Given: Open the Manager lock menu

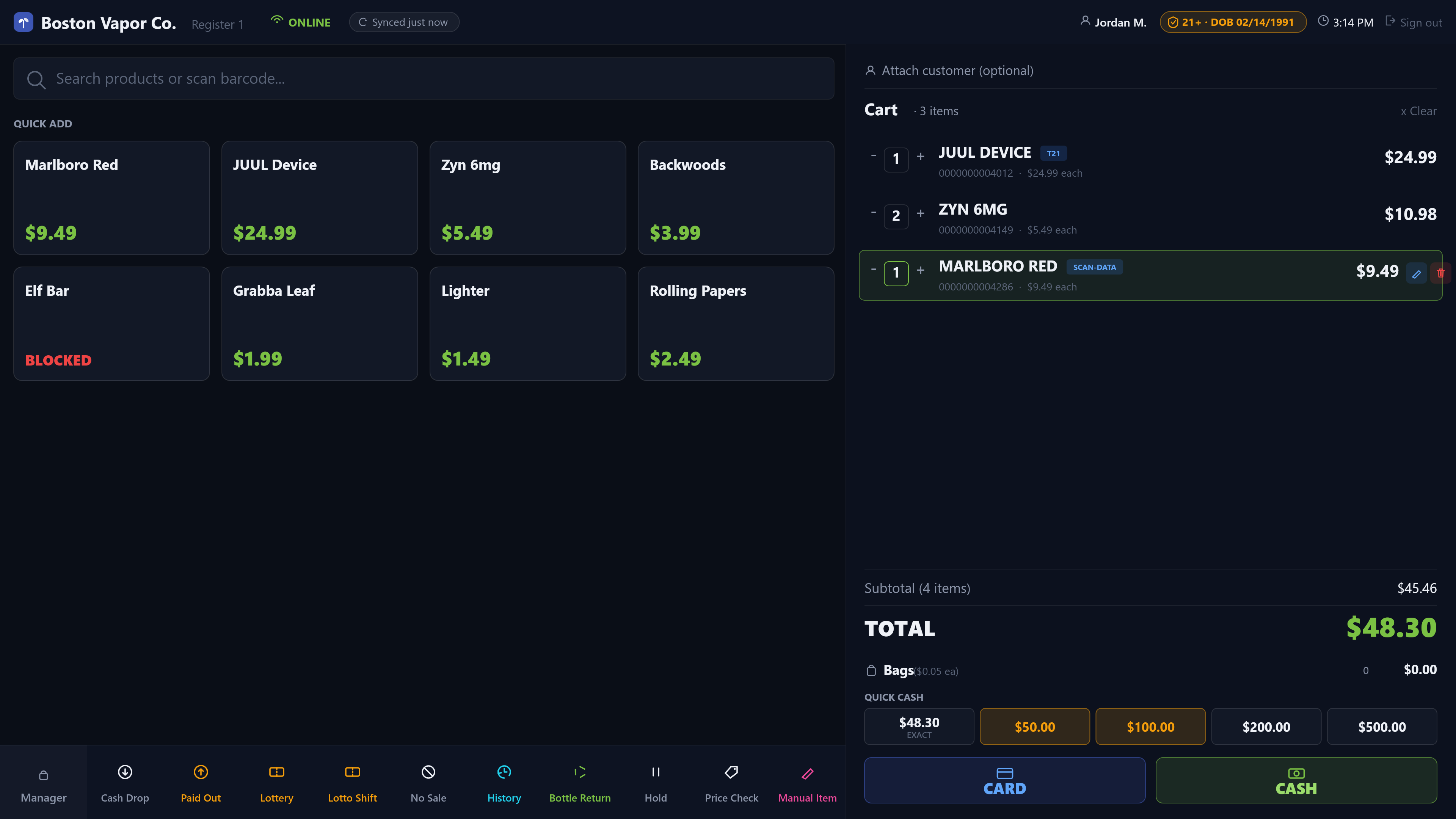Looking at the screenshot, I should pos(44,782).
